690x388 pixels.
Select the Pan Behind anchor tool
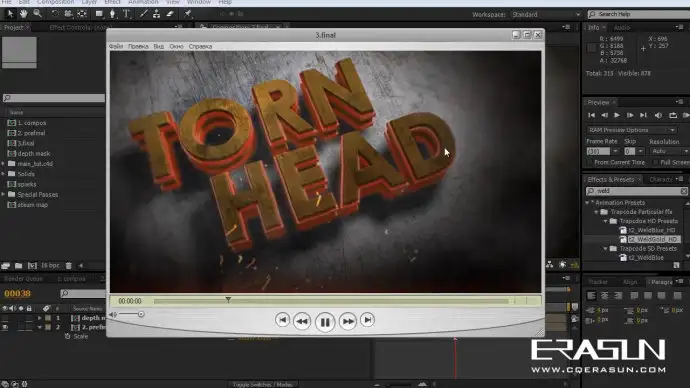click(82, 14)
